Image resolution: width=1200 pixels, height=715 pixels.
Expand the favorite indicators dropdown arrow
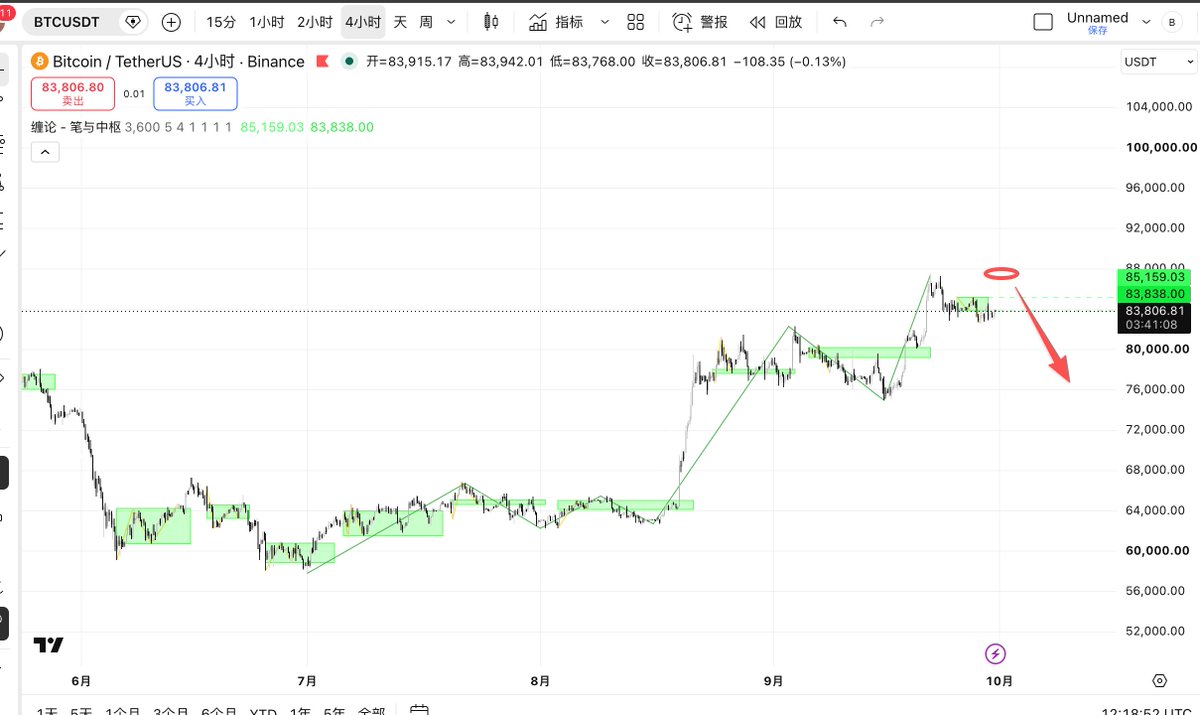click(603, 22)
